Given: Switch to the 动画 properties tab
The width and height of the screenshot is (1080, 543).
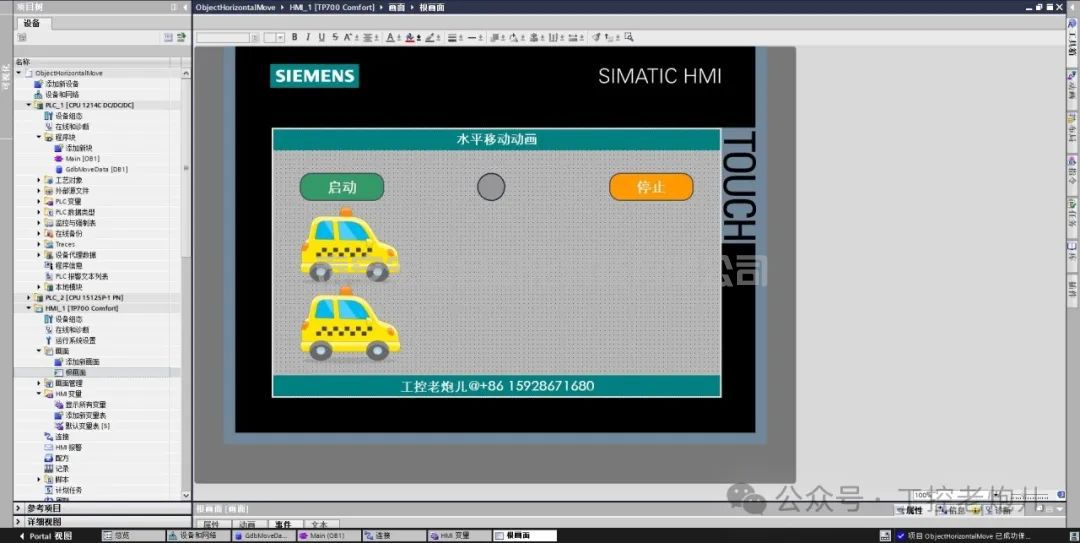Looking at the screenshot, I should tap(247, 524).
